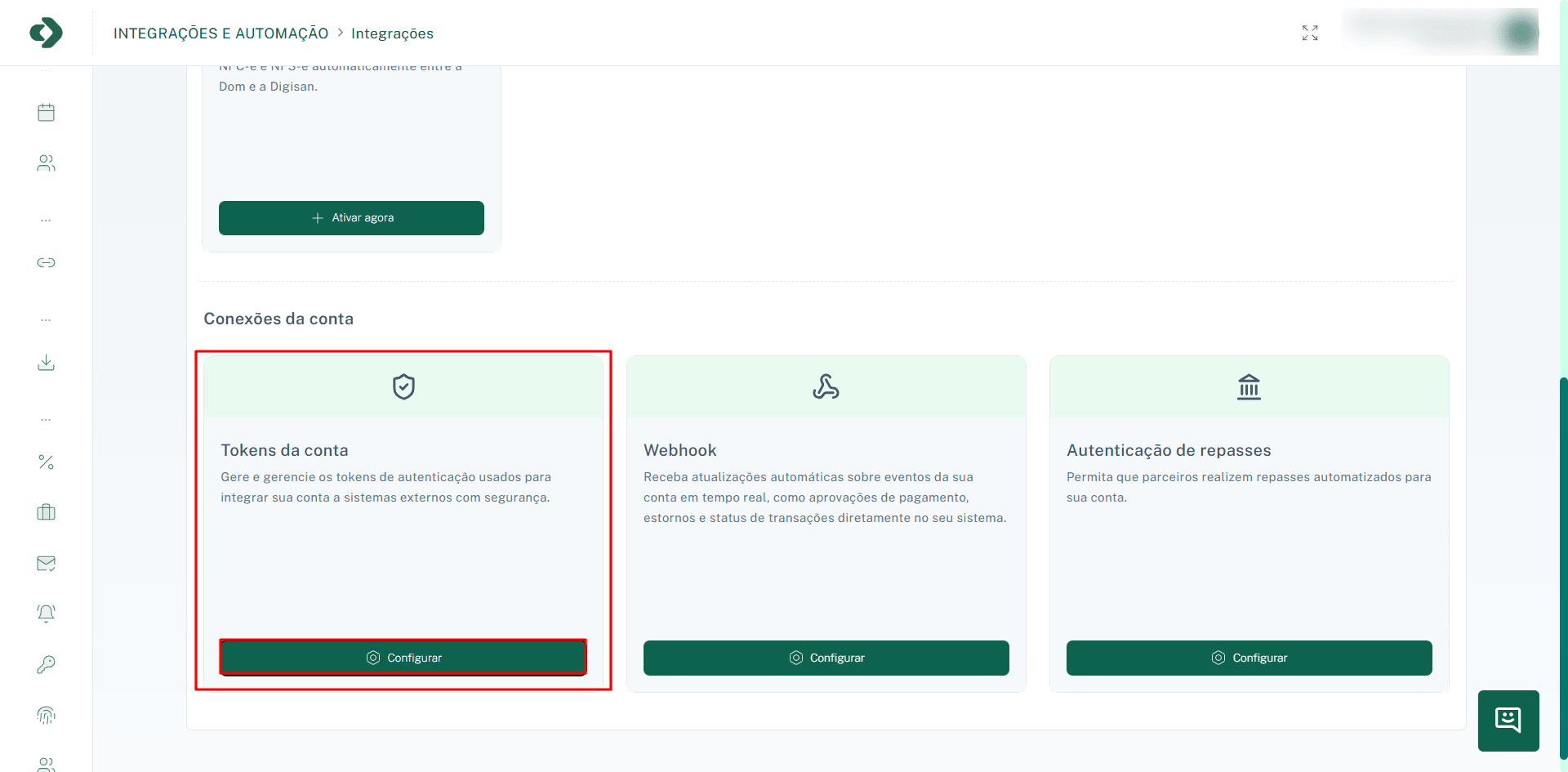Select the Integrações breadcrumb item

coord(393,33)
